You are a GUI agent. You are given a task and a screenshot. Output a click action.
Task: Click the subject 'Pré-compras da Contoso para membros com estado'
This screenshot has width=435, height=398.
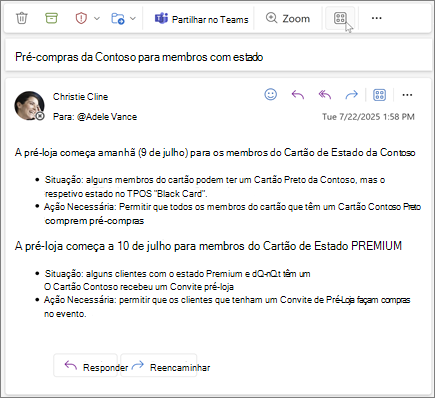coord(139,57)
